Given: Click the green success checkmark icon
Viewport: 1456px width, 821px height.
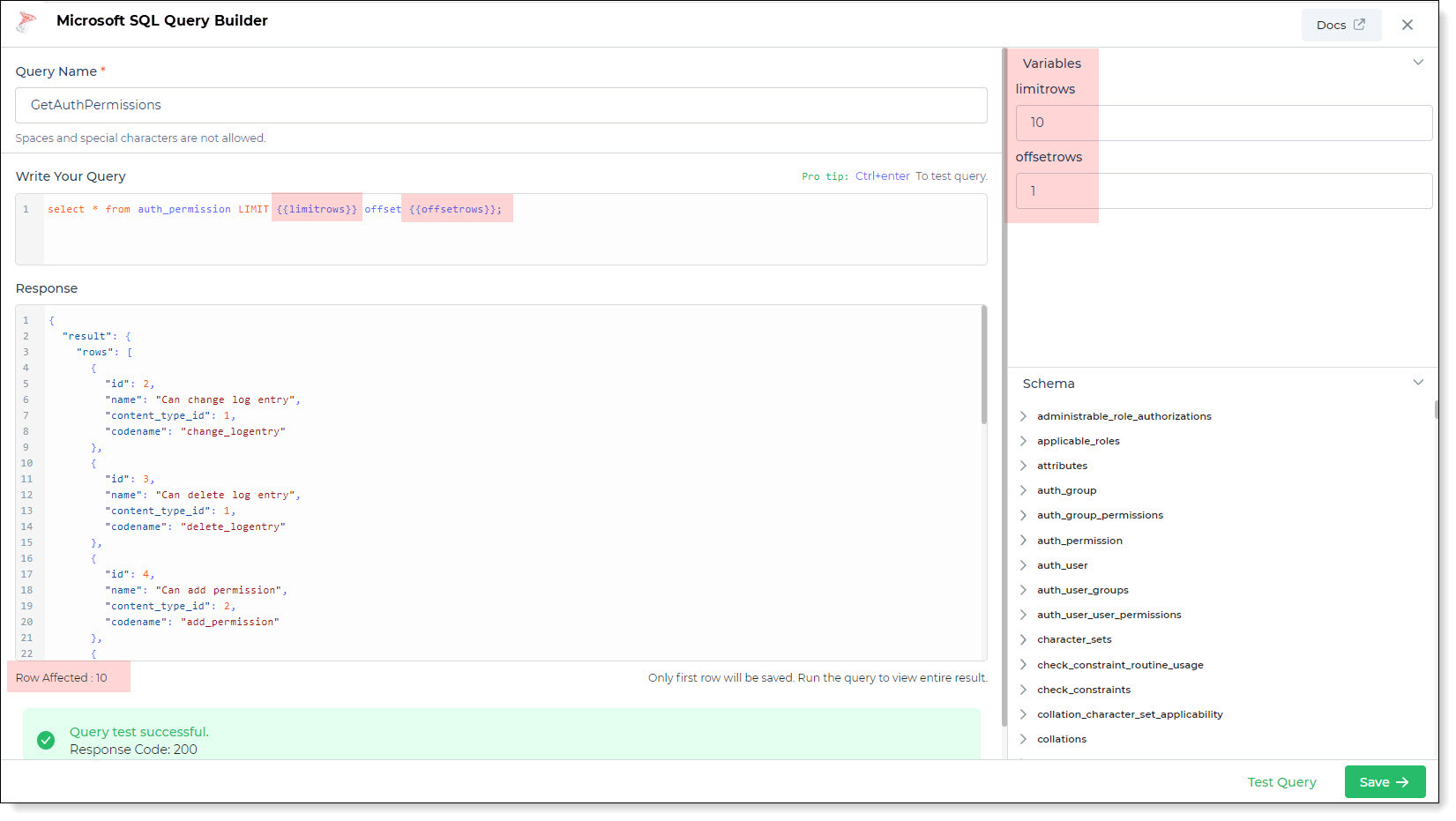Looking at the screenshot, I should tap(46, 740).
